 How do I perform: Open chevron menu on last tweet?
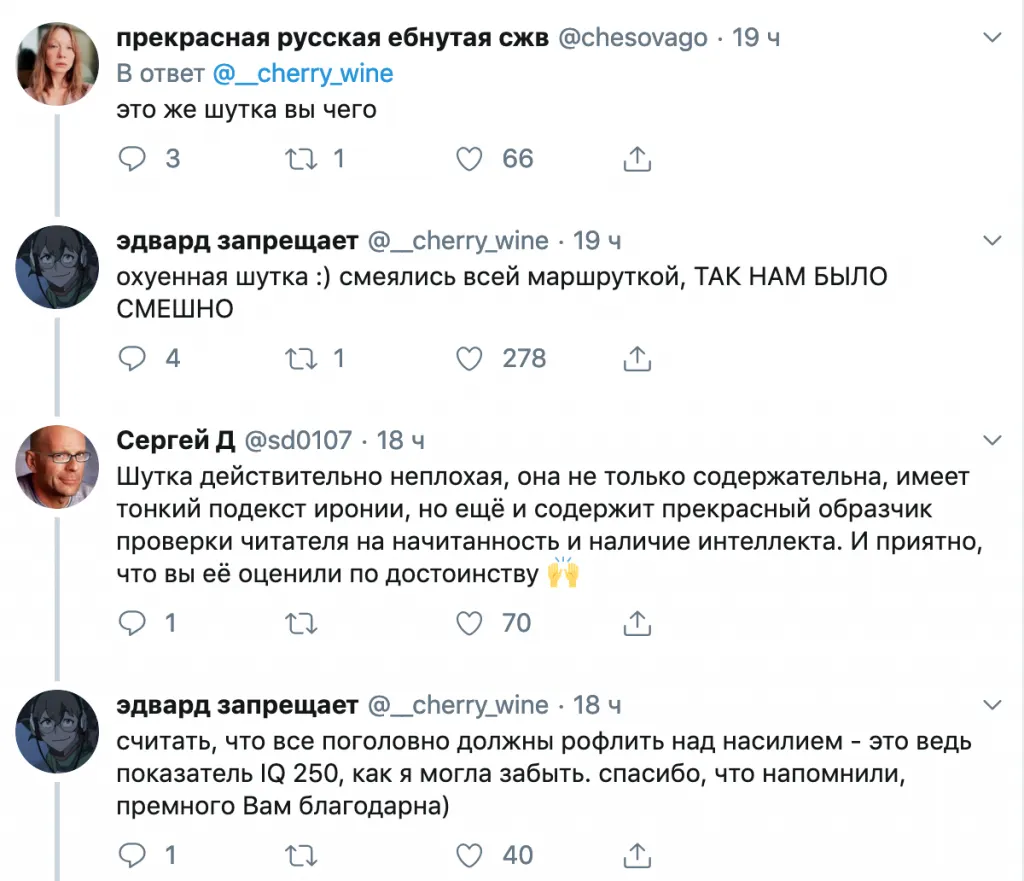pos(993,705)
